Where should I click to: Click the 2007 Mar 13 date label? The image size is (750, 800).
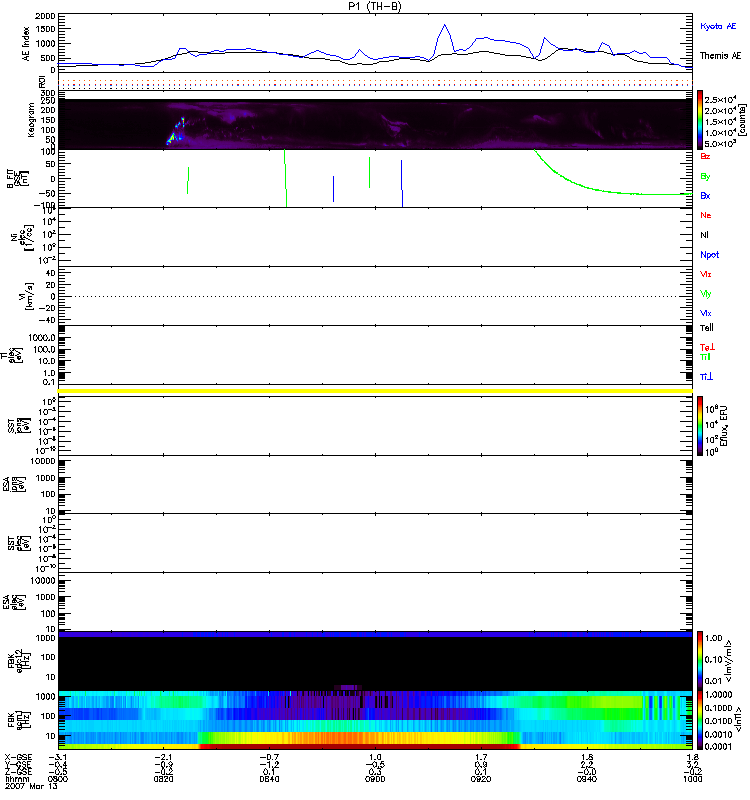[31, 786]
